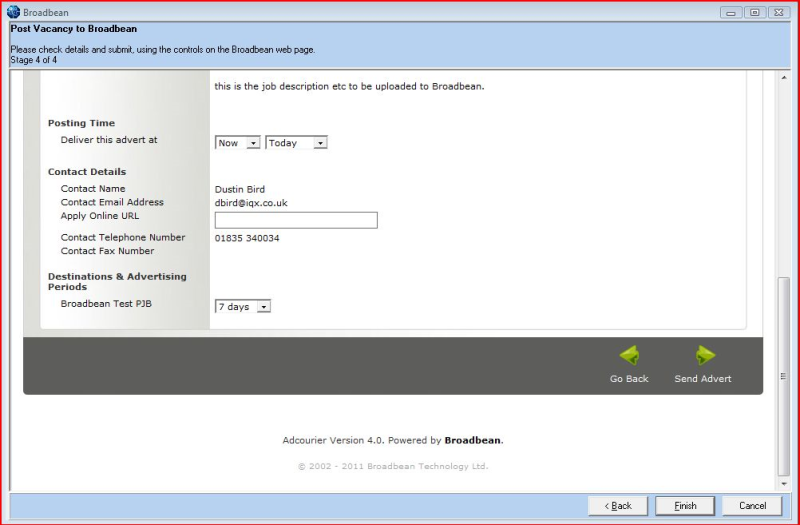Viewport: 800px width, 525px height.
Task: Open the Now delivery time dropdown
Action: [238, 143]
